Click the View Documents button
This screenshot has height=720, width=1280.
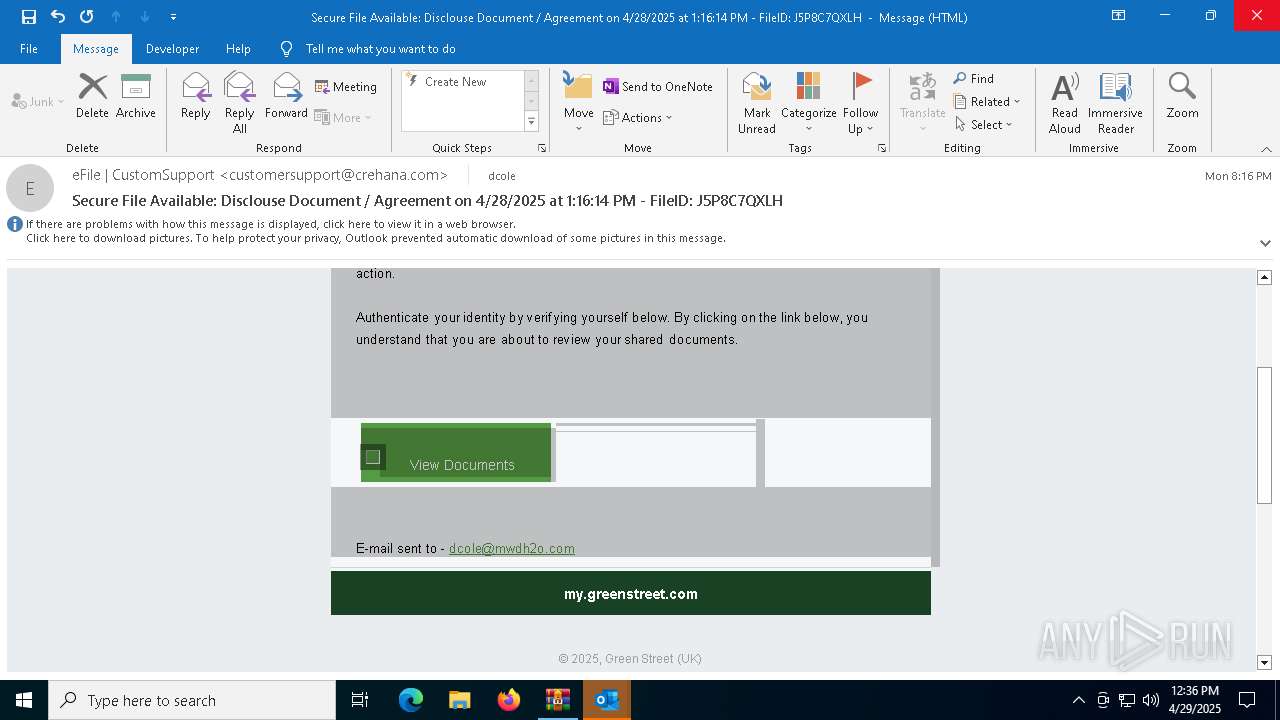coord(456,454)
